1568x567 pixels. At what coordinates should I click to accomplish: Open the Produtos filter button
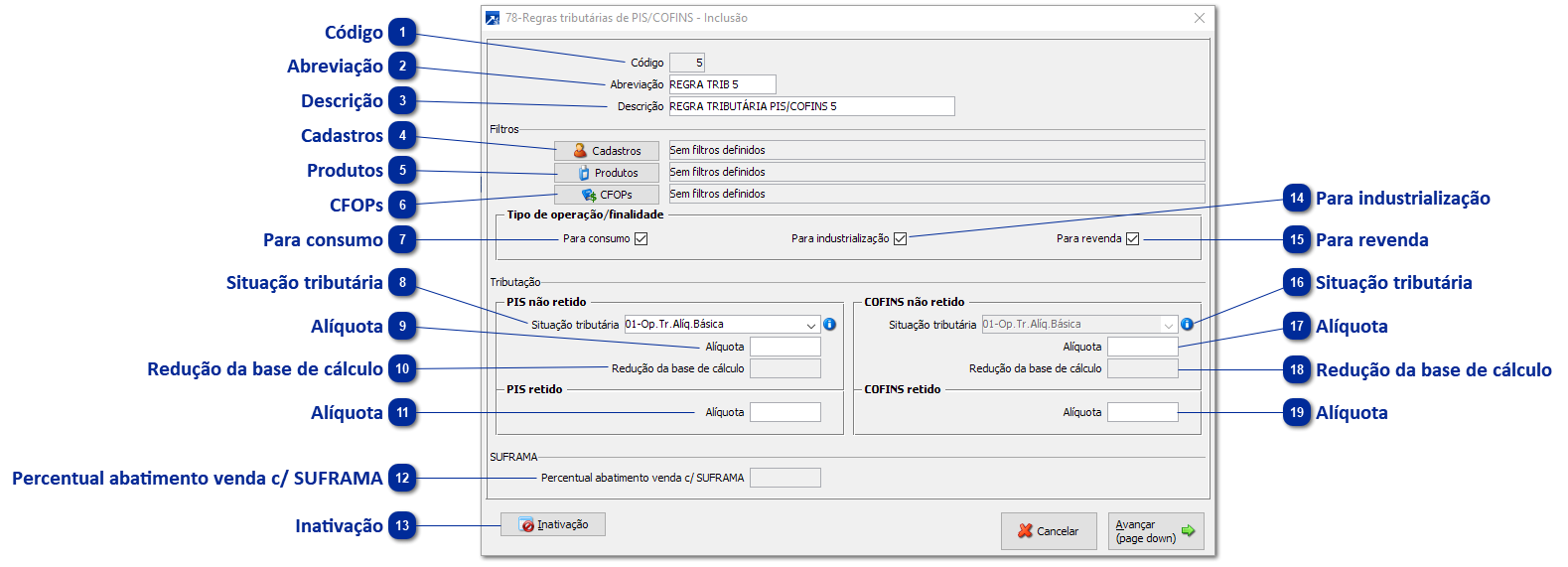[607, 173]
